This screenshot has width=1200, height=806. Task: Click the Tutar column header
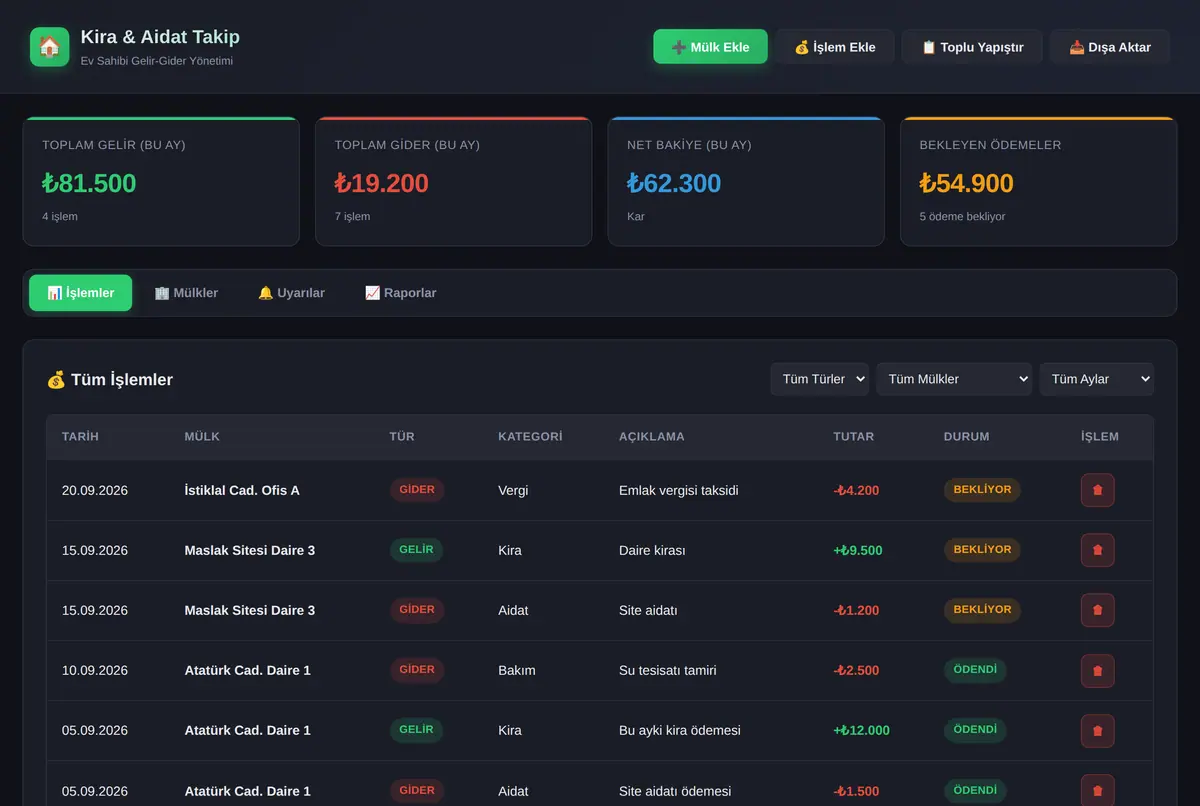pos(853,437)
